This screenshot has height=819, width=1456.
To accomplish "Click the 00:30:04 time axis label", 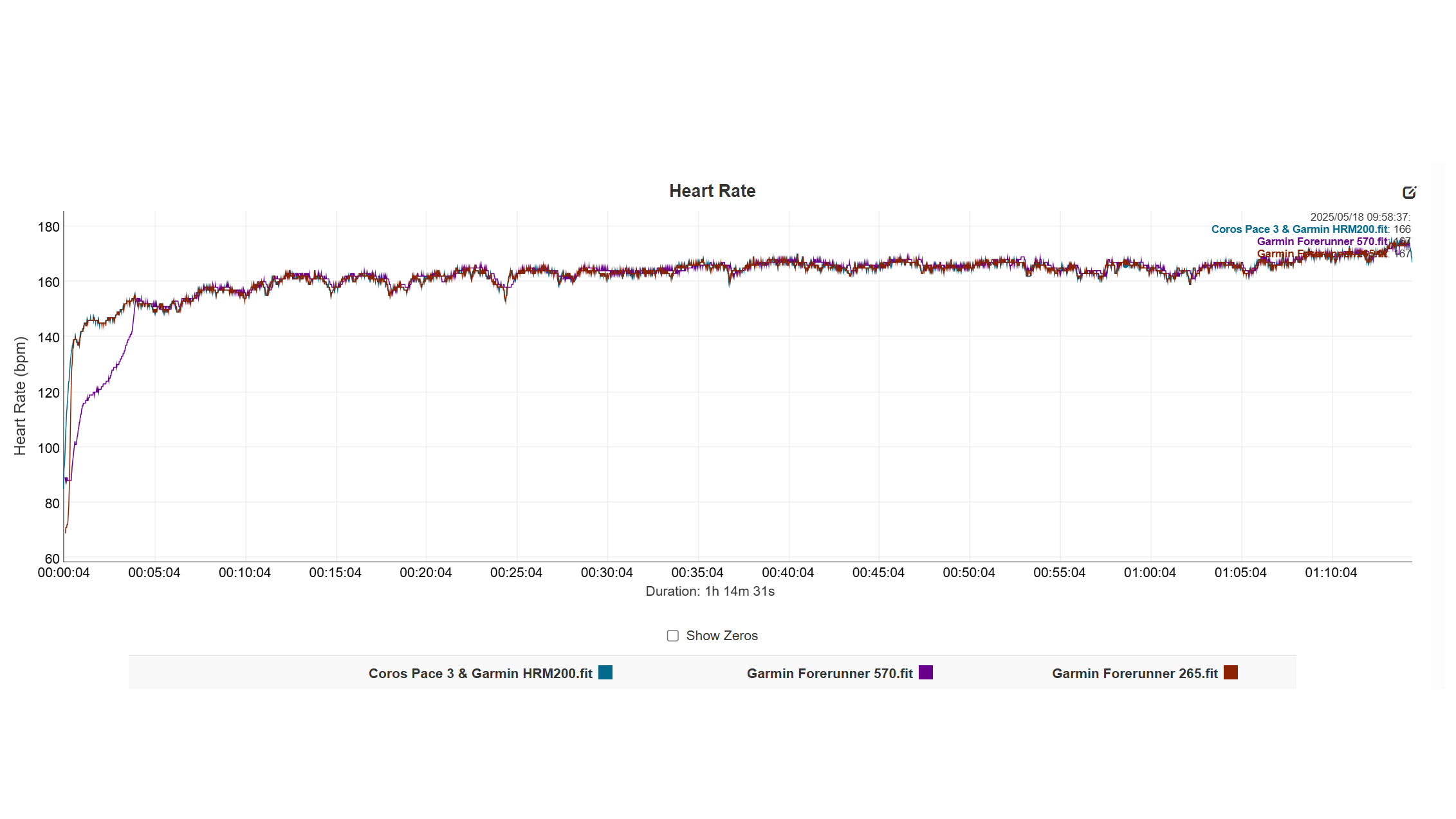I will (607, 573).
